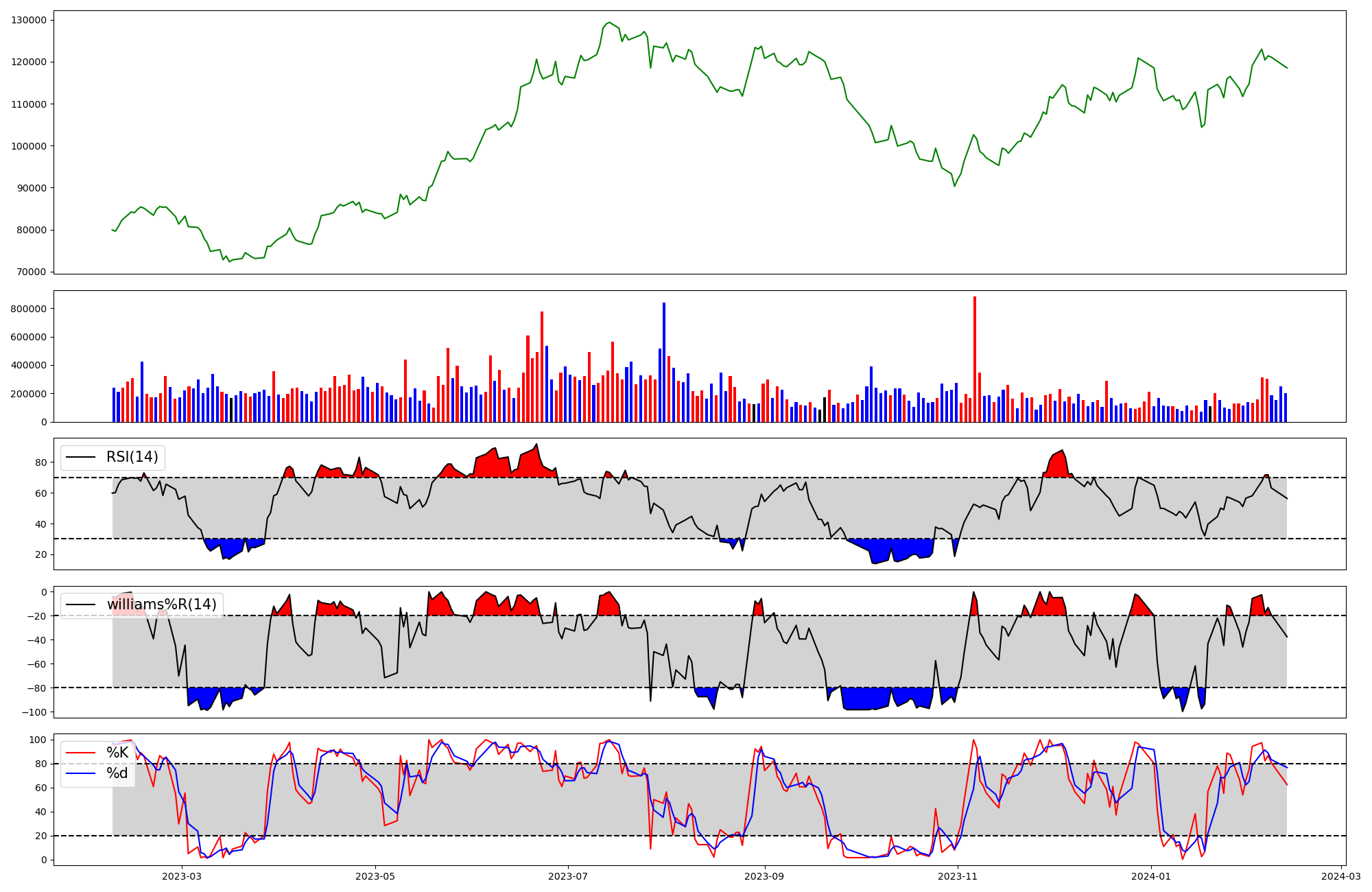Click the 70000 price axis tick label
Image resolution: width=1372 pixels, height=892 pixels.
pos(31,272)
